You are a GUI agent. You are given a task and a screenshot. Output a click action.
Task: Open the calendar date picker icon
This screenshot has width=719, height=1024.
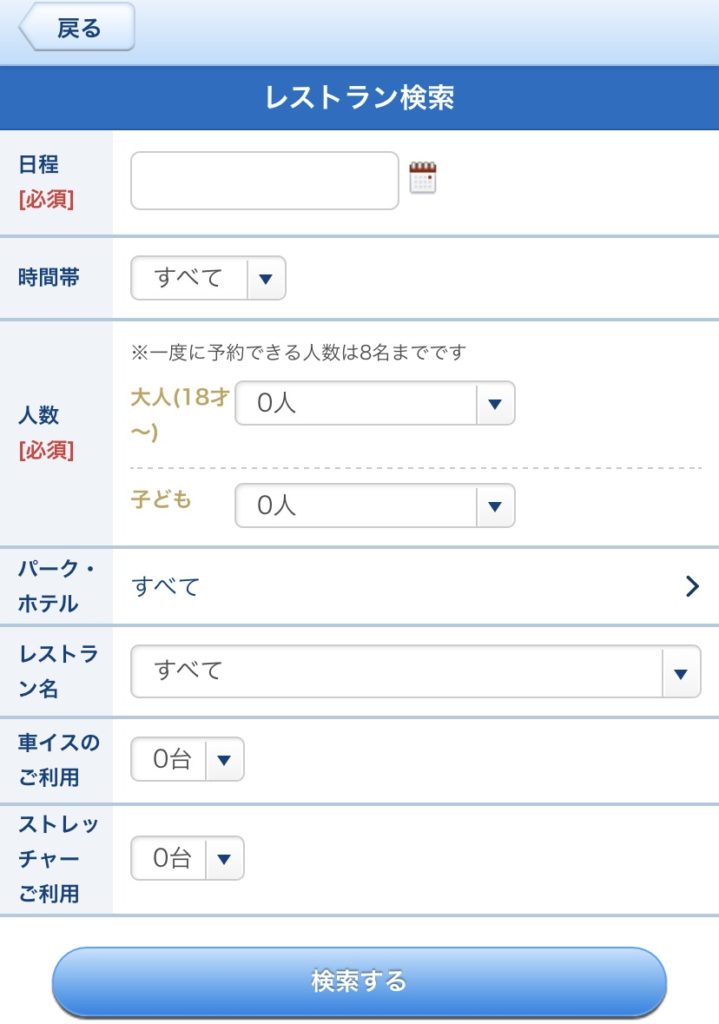(423, 178)
